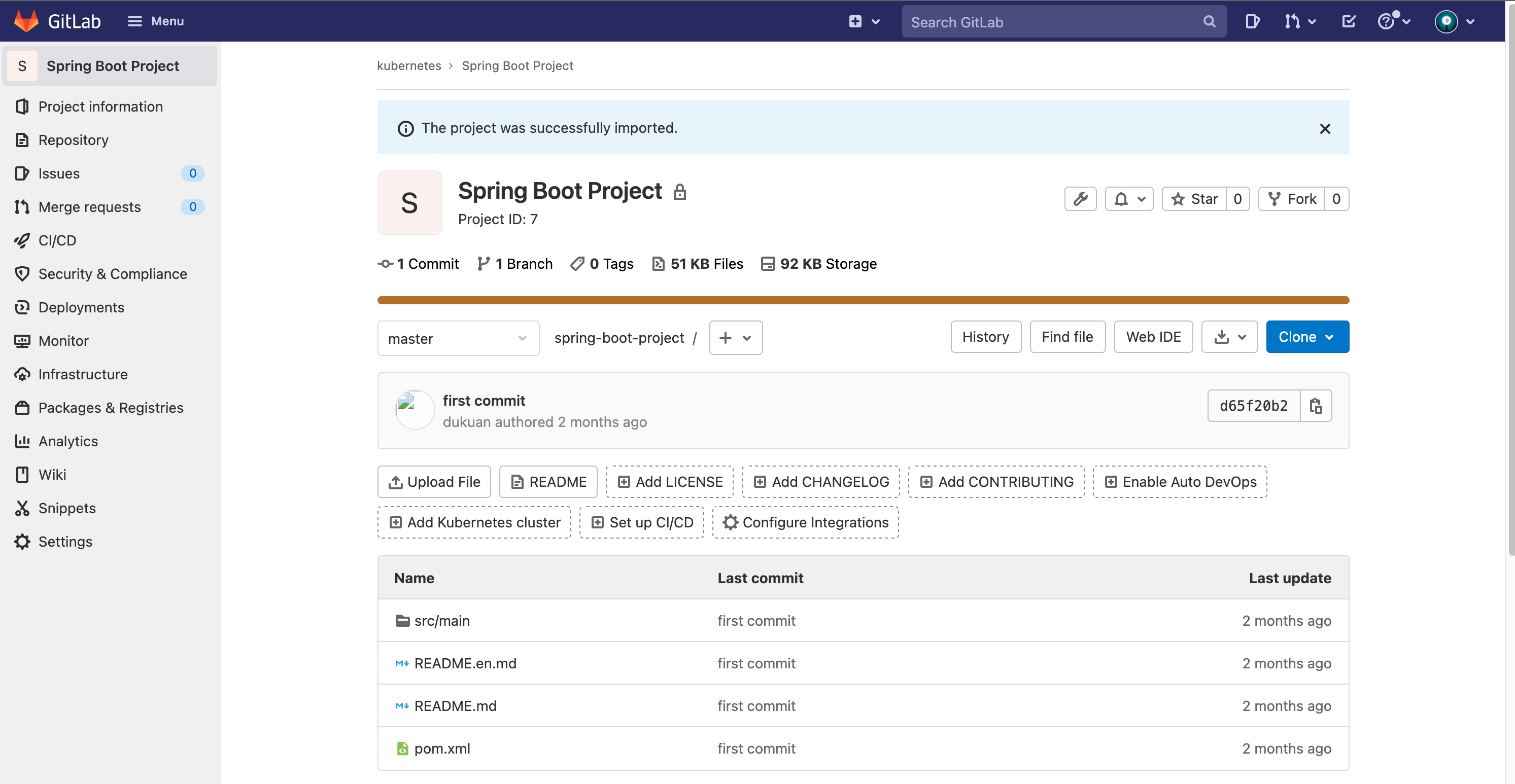
Task: Click the GitLab logo in the navbar
Action: click(x=57, y=21)
